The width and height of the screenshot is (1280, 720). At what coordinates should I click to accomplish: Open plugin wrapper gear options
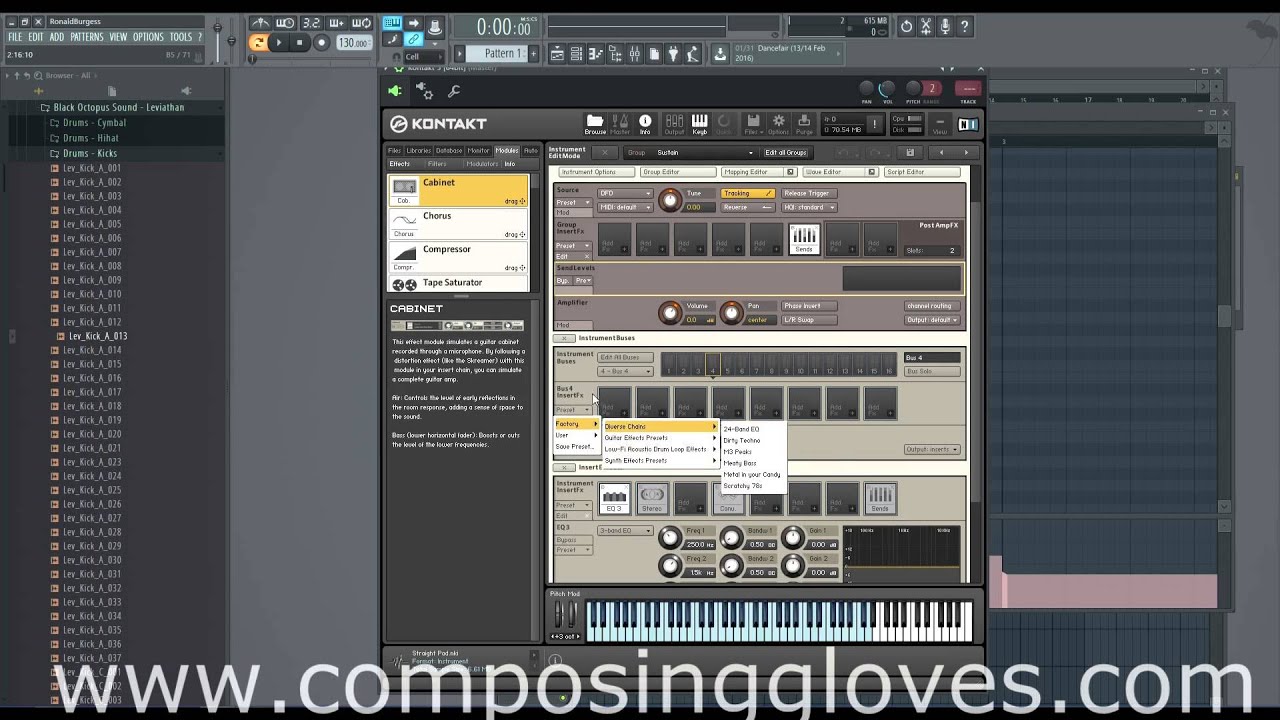click(424, 91)
